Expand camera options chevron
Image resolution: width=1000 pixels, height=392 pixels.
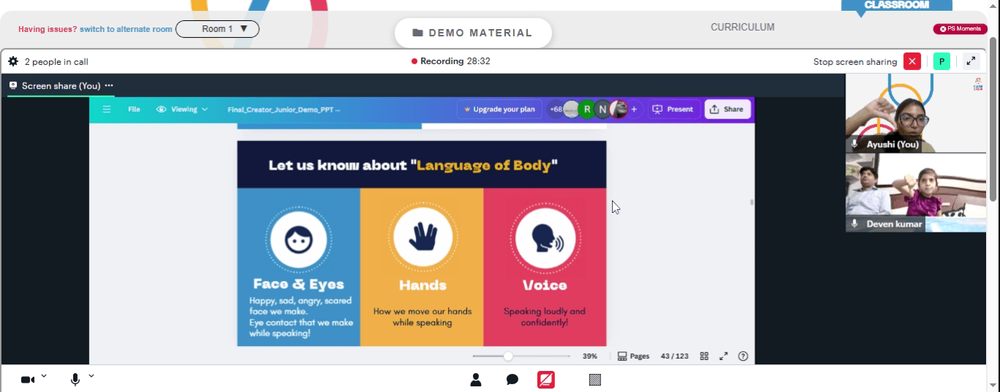pos(44,376)
